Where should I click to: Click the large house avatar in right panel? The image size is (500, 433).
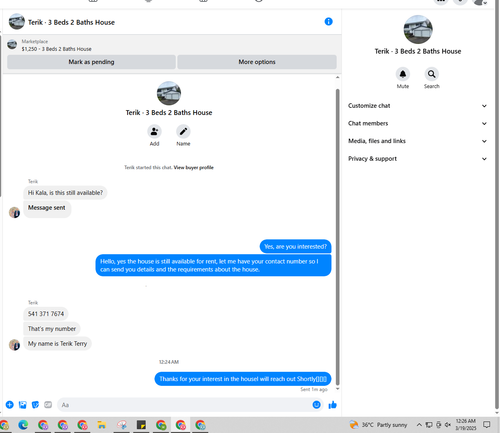click(418, 29)
